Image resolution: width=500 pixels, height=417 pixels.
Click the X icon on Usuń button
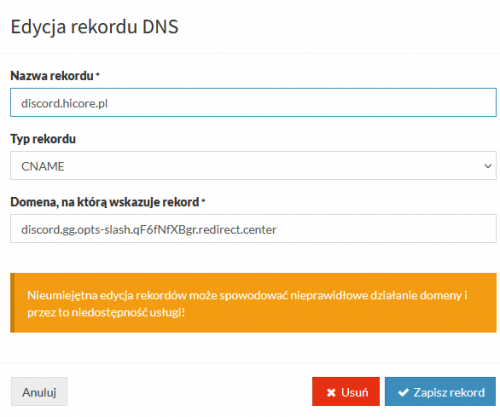[331, 393]
